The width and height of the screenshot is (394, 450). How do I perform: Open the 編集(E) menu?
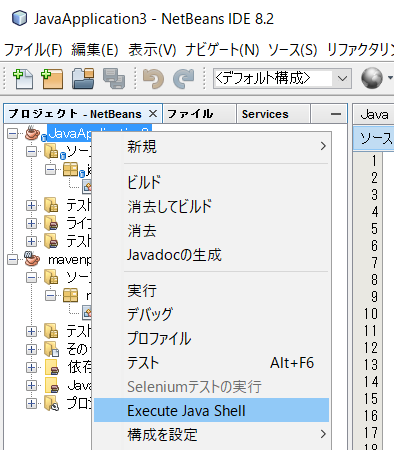pos(95,50)
